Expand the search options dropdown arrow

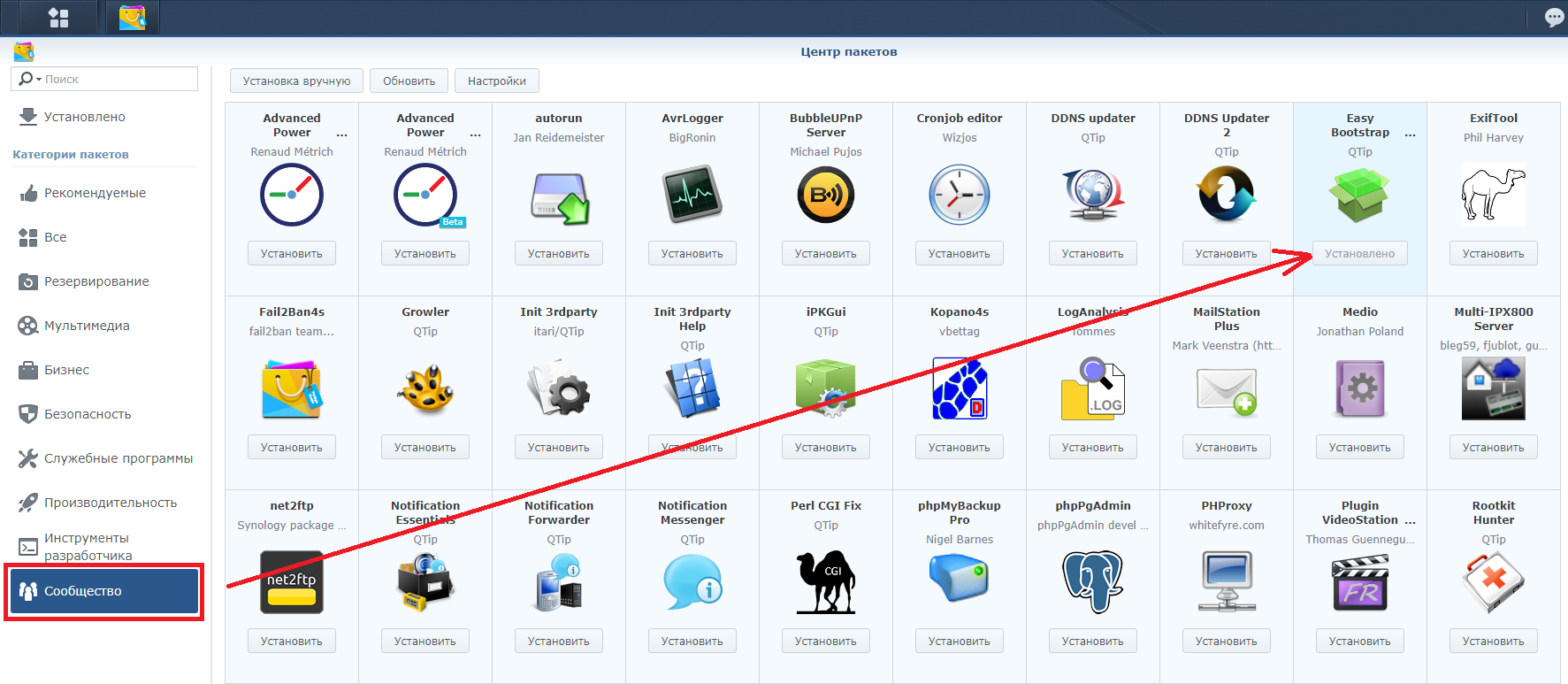[39, 80]
